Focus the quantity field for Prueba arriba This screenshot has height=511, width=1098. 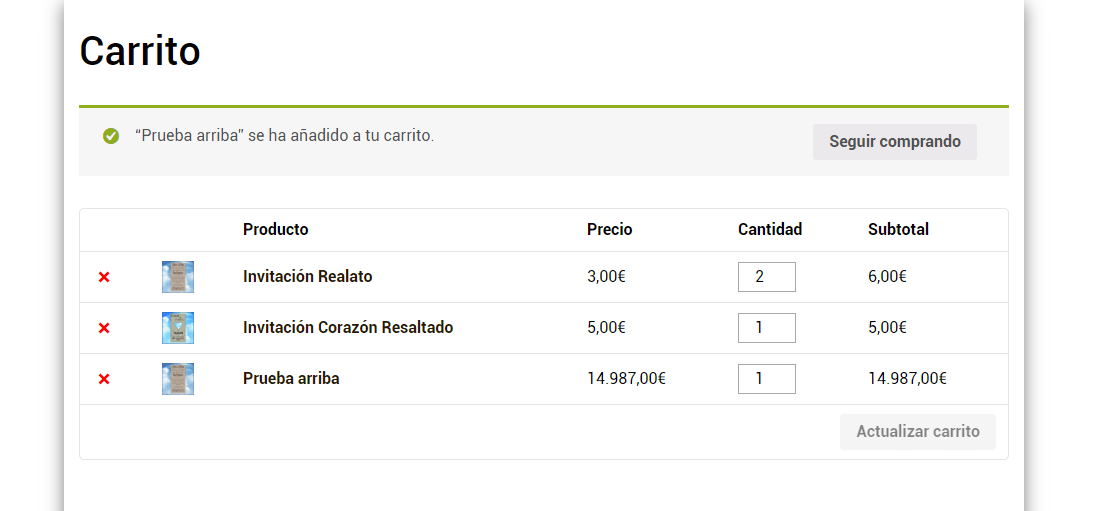coord(767,379)
